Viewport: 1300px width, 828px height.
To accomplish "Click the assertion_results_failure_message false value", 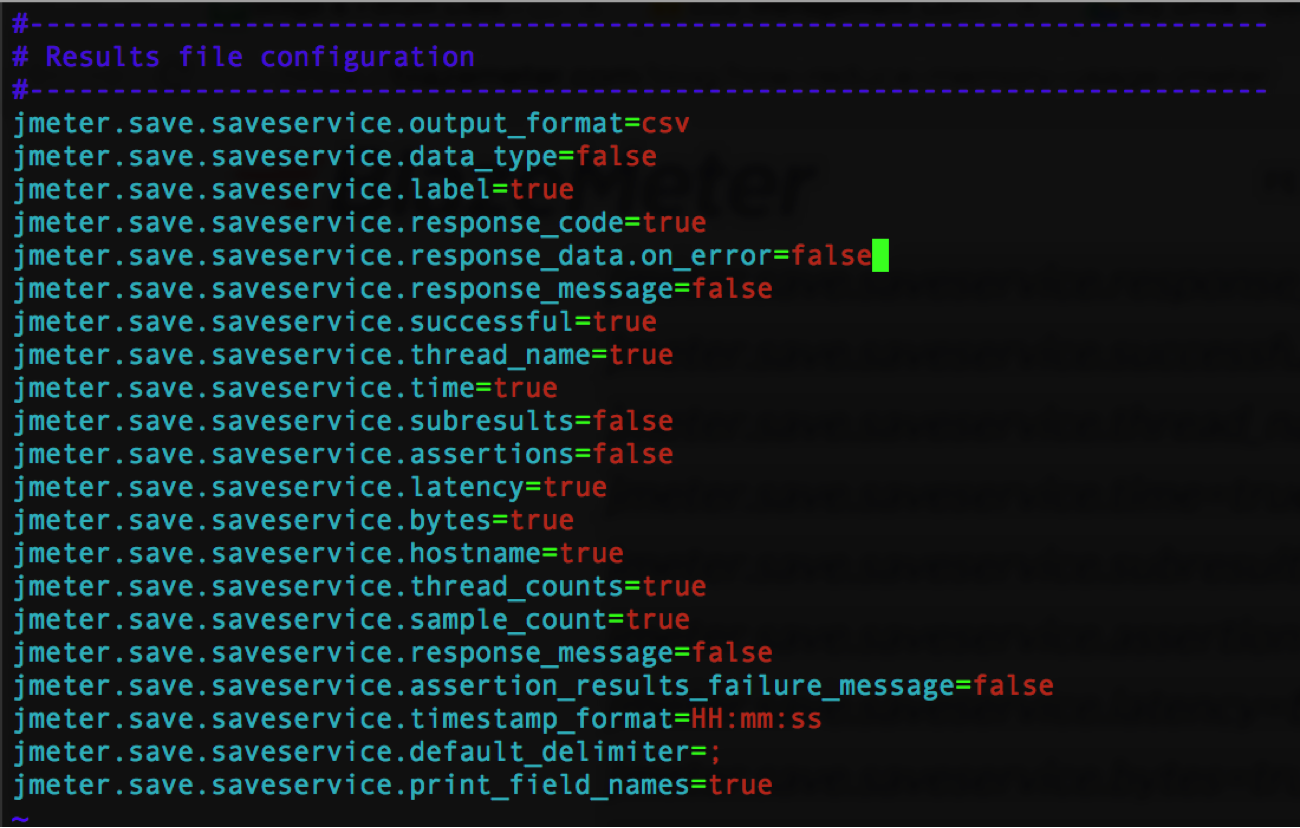I will [1013, 685].
